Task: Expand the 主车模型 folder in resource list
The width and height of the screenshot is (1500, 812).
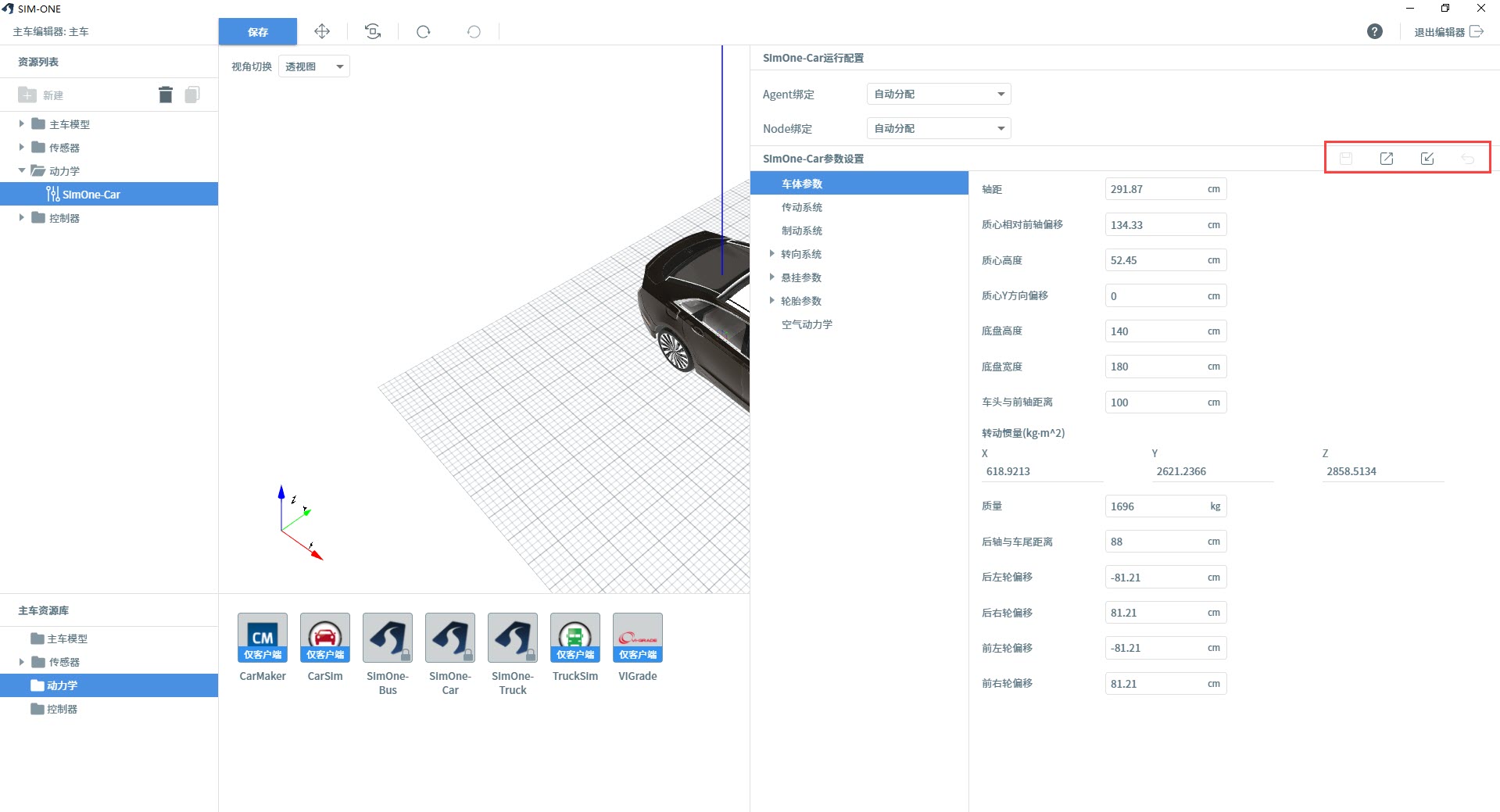Action: pyautogui.click(x=22, y=124)
